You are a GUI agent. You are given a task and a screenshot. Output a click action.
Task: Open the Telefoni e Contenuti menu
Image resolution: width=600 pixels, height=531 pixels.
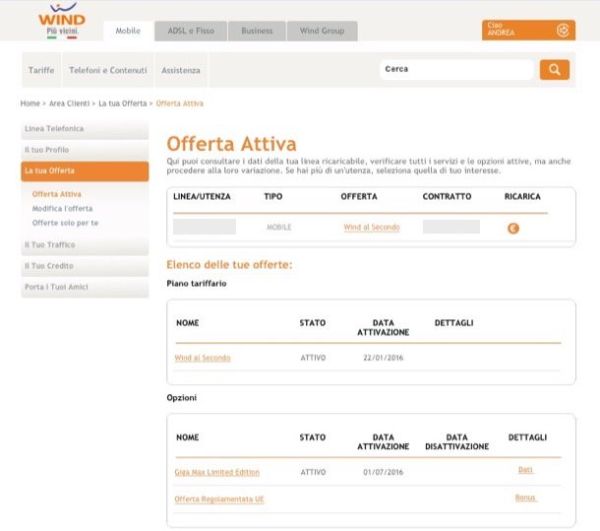(108, 70)
